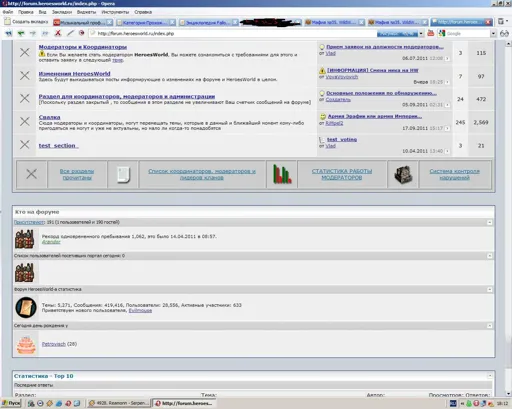Image resolution: width=512 pixels, height=409 pixels.
Task: Click the cash register icon near 'Система контроля нарушений'
Action: click(x=403, y=174)
